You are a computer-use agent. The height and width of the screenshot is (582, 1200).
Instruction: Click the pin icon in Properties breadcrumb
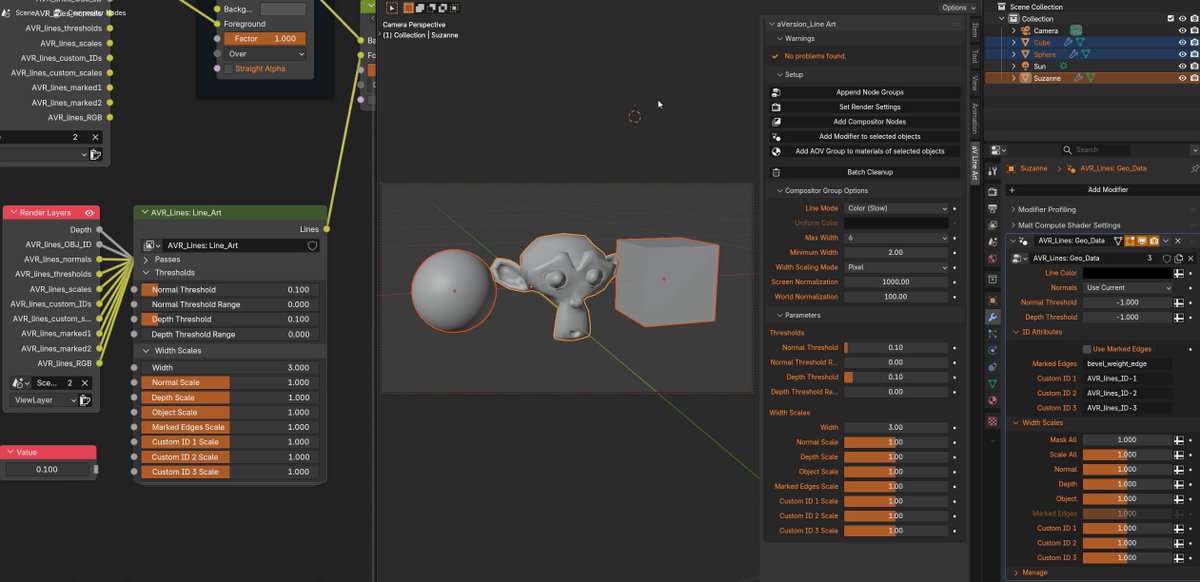(1194, 168)
